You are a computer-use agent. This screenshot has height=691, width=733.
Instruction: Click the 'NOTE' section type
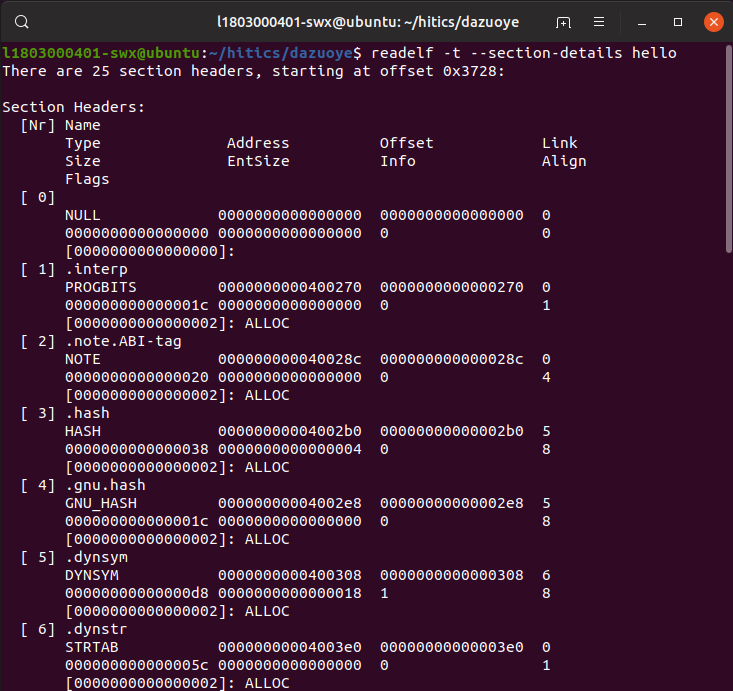(83, 360)
